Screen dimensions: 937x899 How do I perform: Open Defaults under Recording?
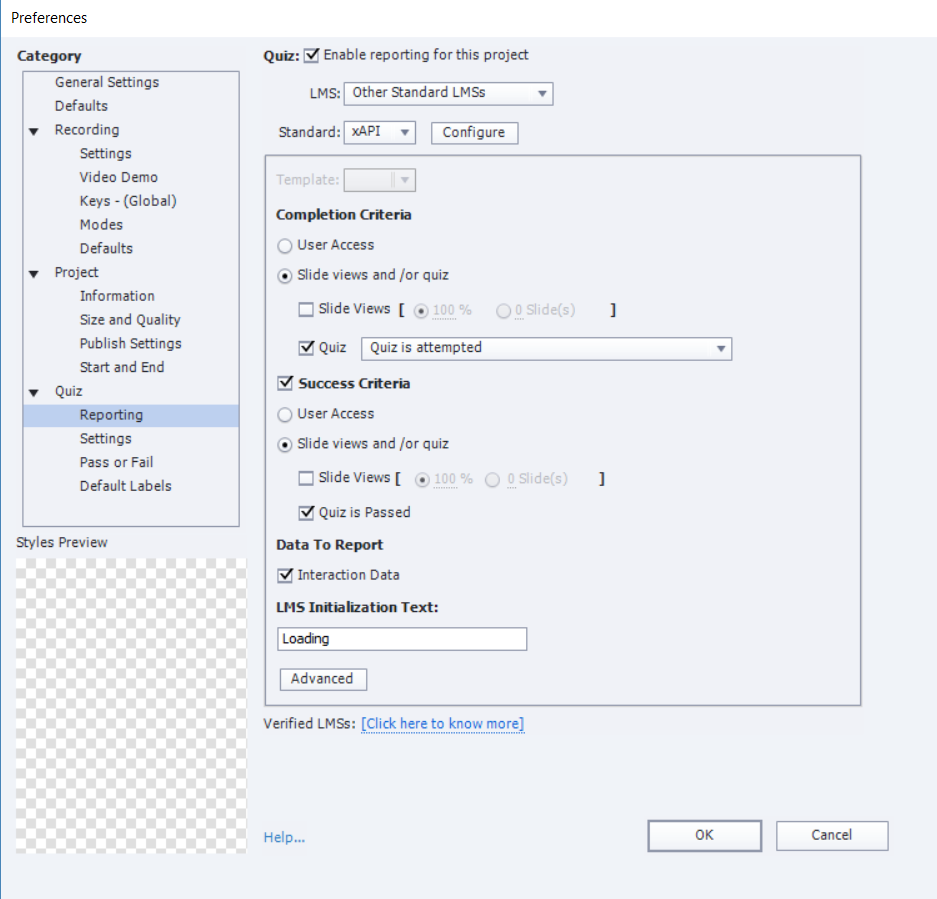pos(106,249)
